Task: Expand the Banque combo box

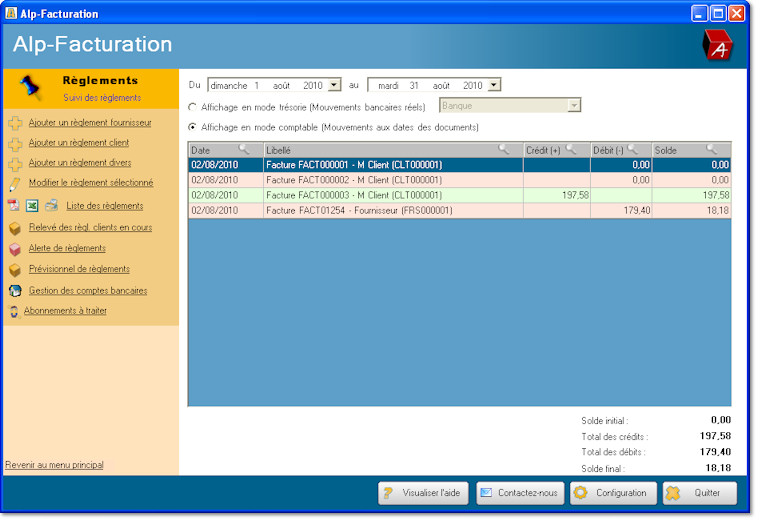Action: point(573,105)
